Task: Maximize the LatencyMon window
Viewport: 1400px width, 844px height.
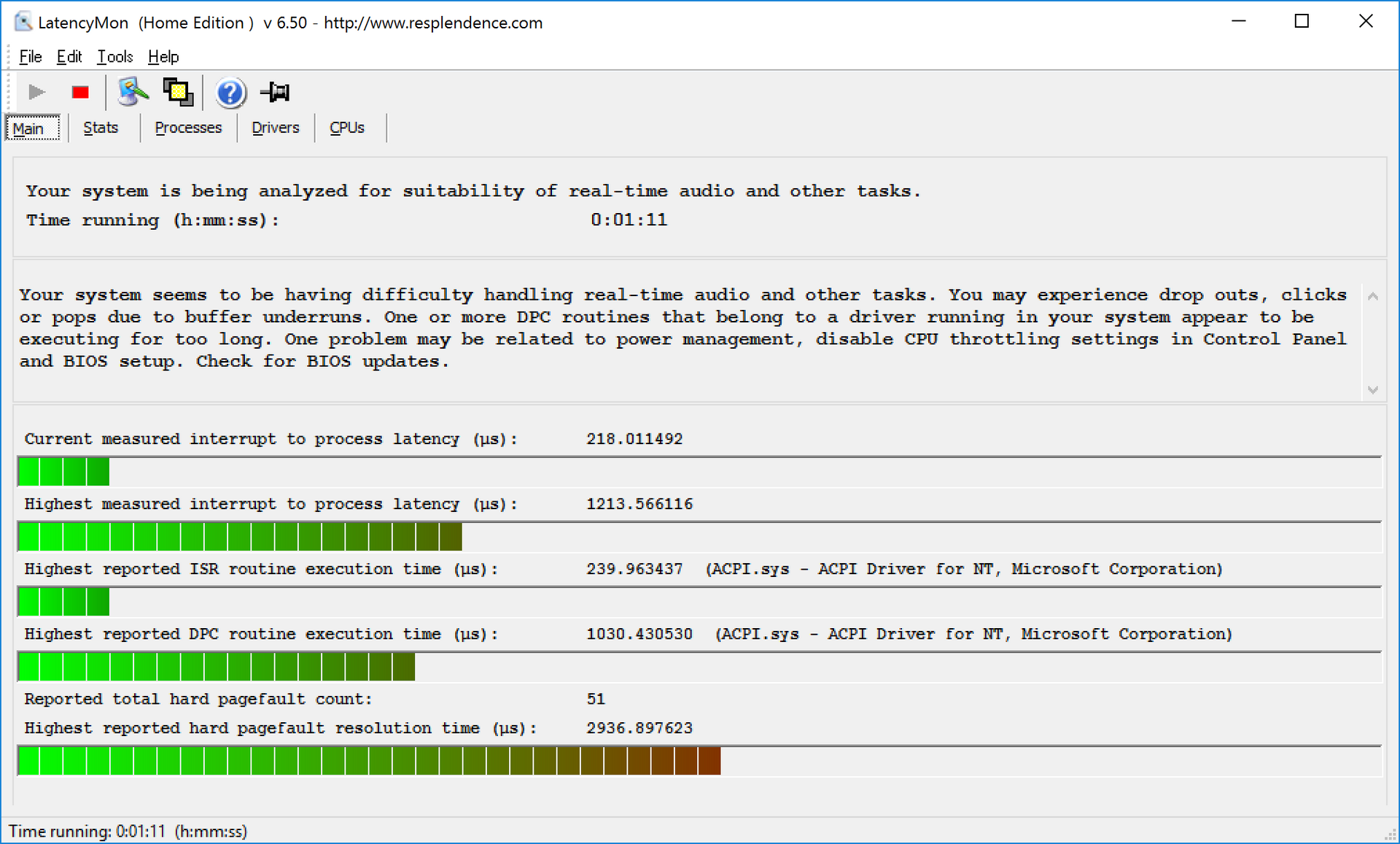Action: 1302,22
